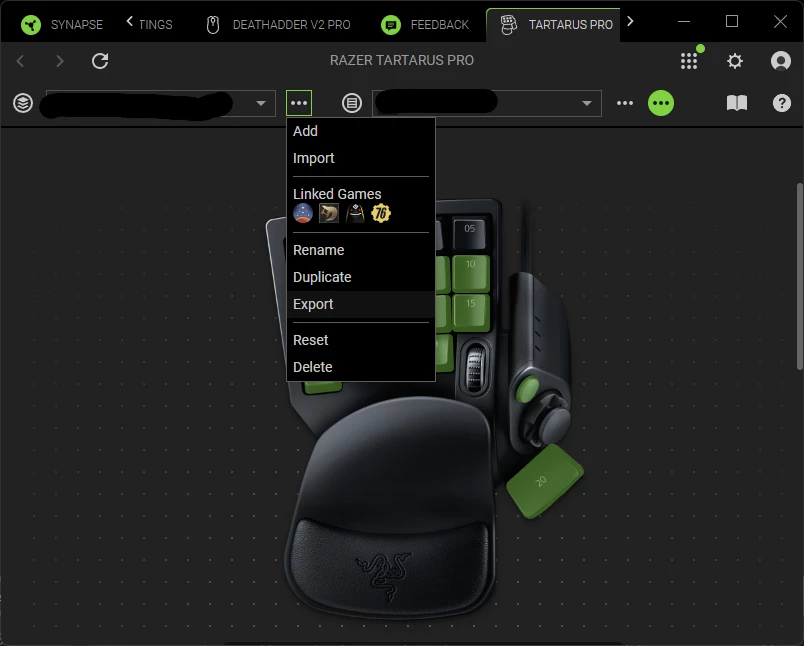Click the Linked Games label
Image resolution: width=804 pixels, height=646 pixels.
click(337, 194)
